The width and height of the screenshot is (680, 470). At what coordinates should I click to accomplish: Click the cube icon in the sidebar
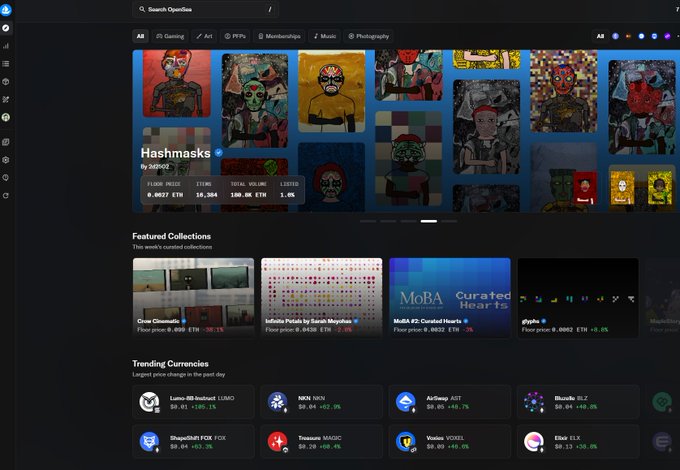click(x=6, y=81)
